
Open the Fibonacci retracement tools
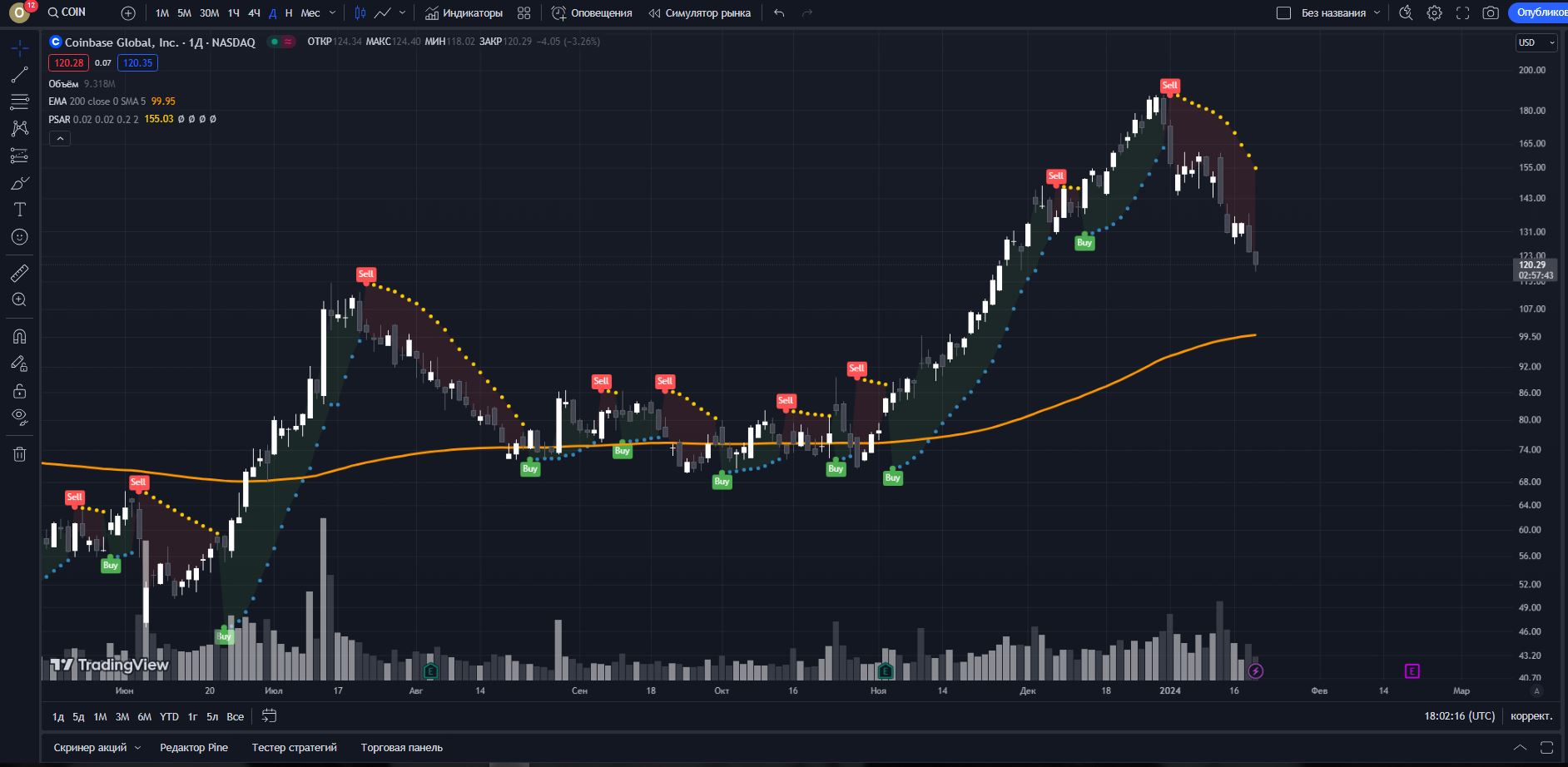20,102
